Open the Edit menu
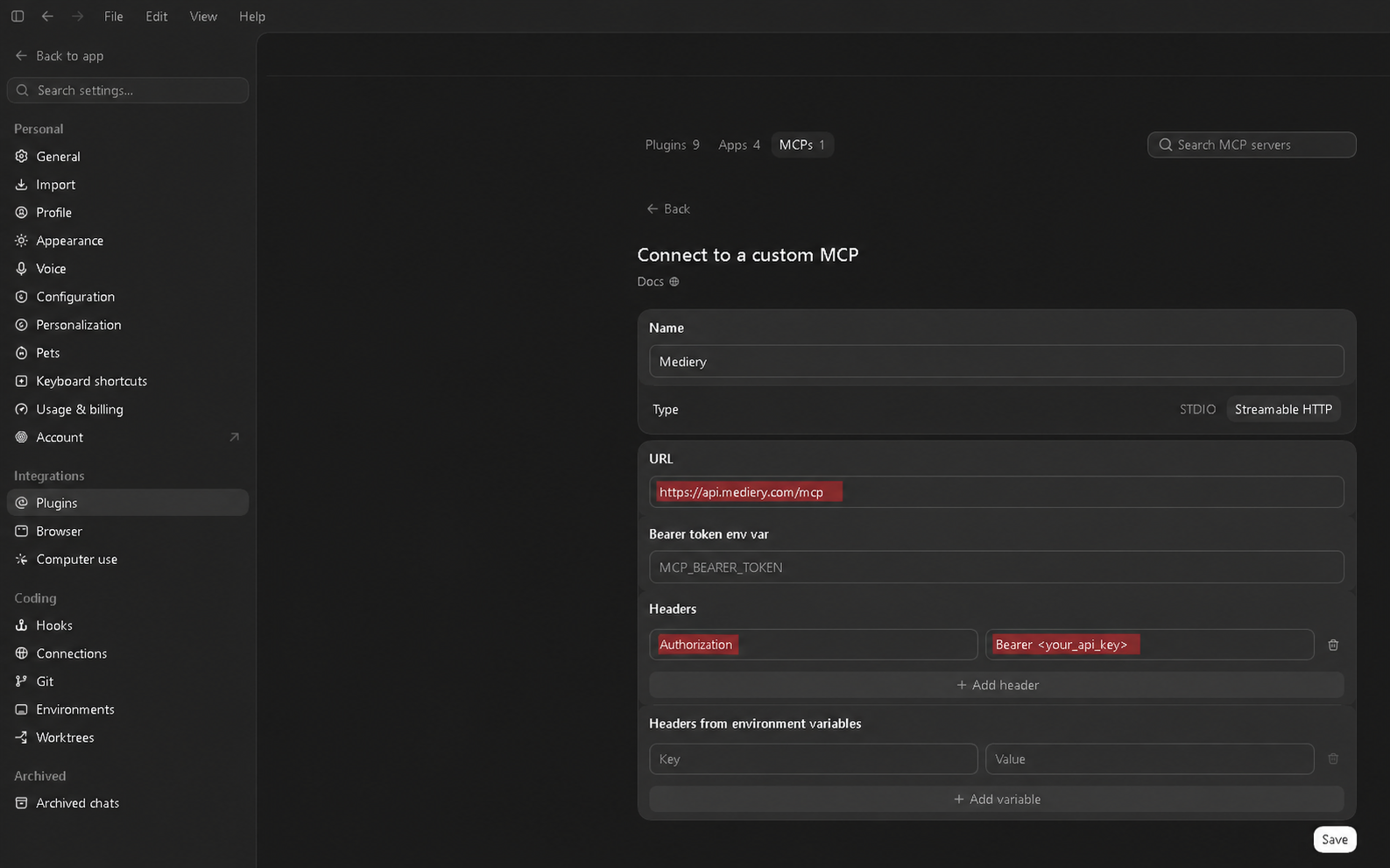This screenshot has height=868, width=1390. 157,17
